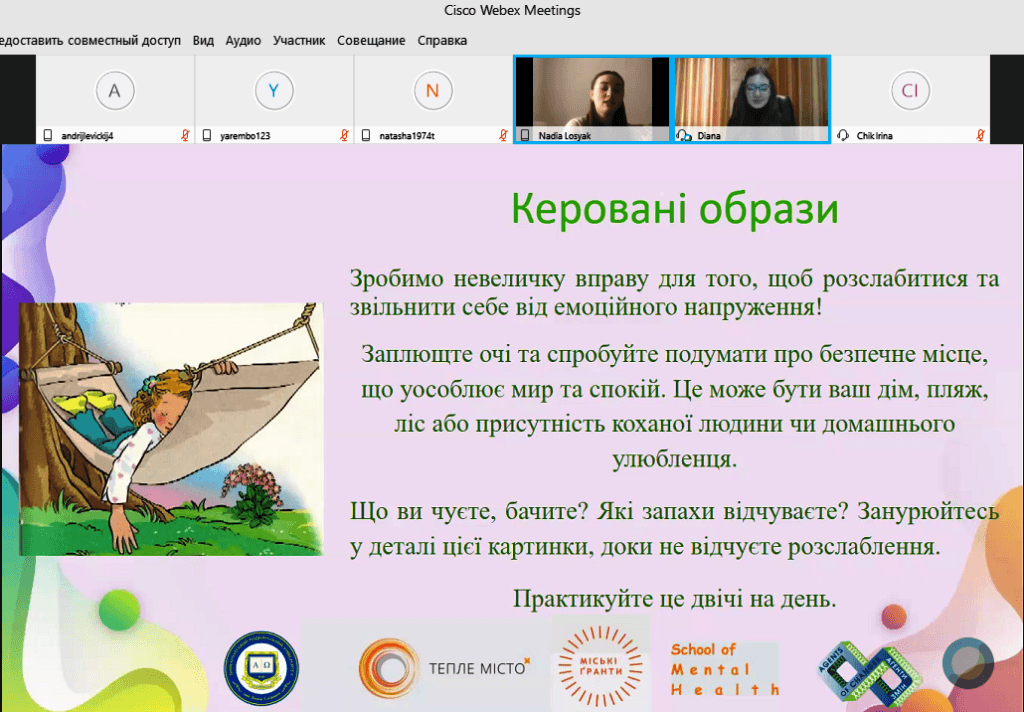Select Diana's video thumbnail

coord(752,99)
